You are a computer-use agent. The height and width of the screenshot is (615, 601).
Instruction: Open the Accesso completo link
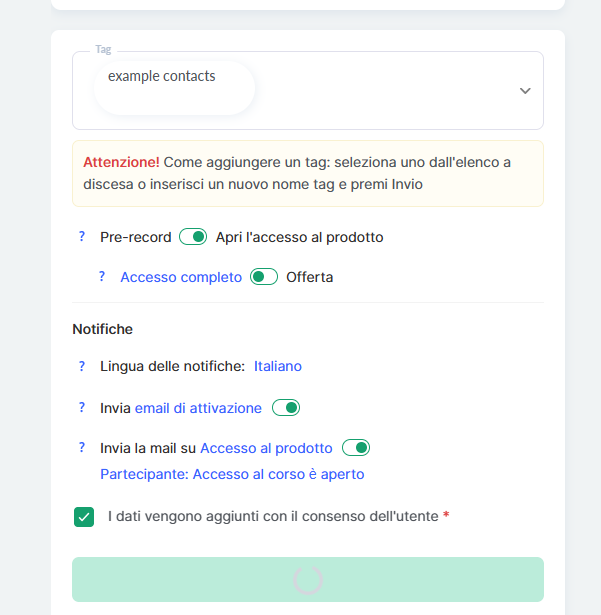tap(181, 277)
